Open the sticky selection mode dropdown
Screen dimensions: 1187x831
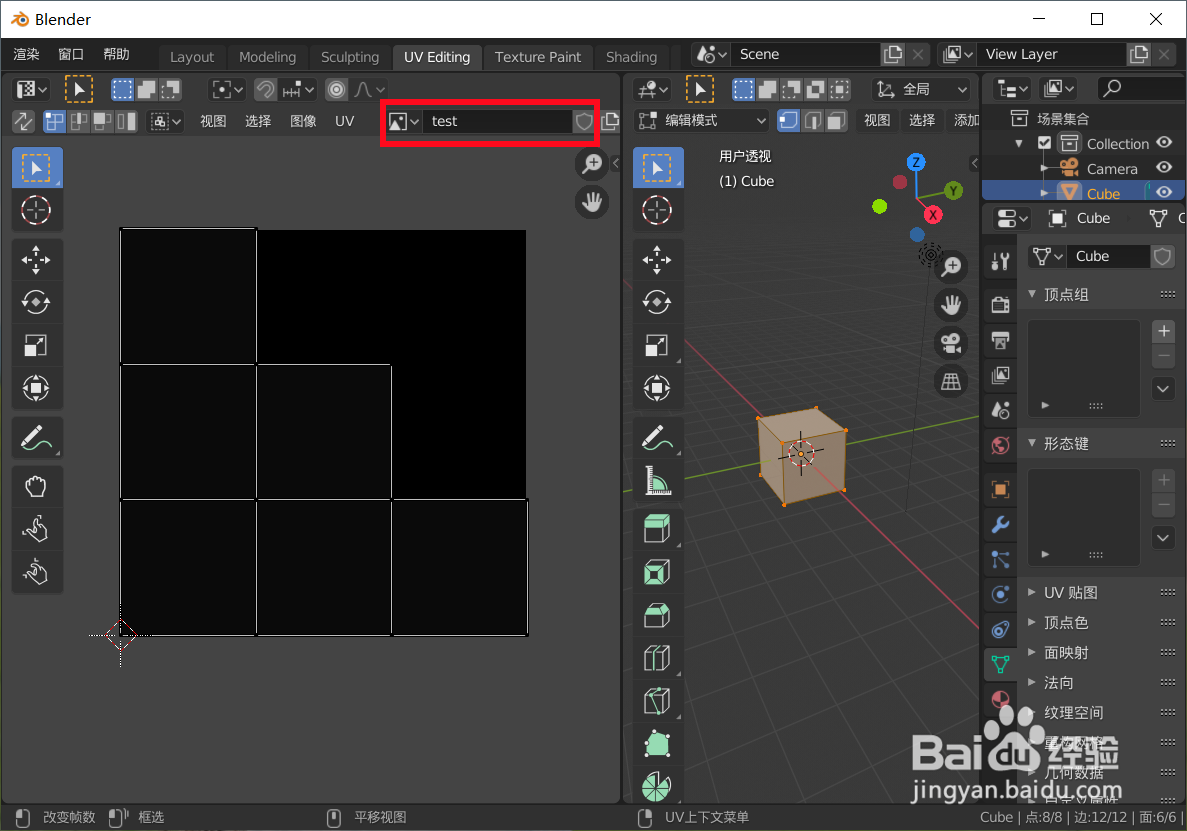[x=166, y=121]
